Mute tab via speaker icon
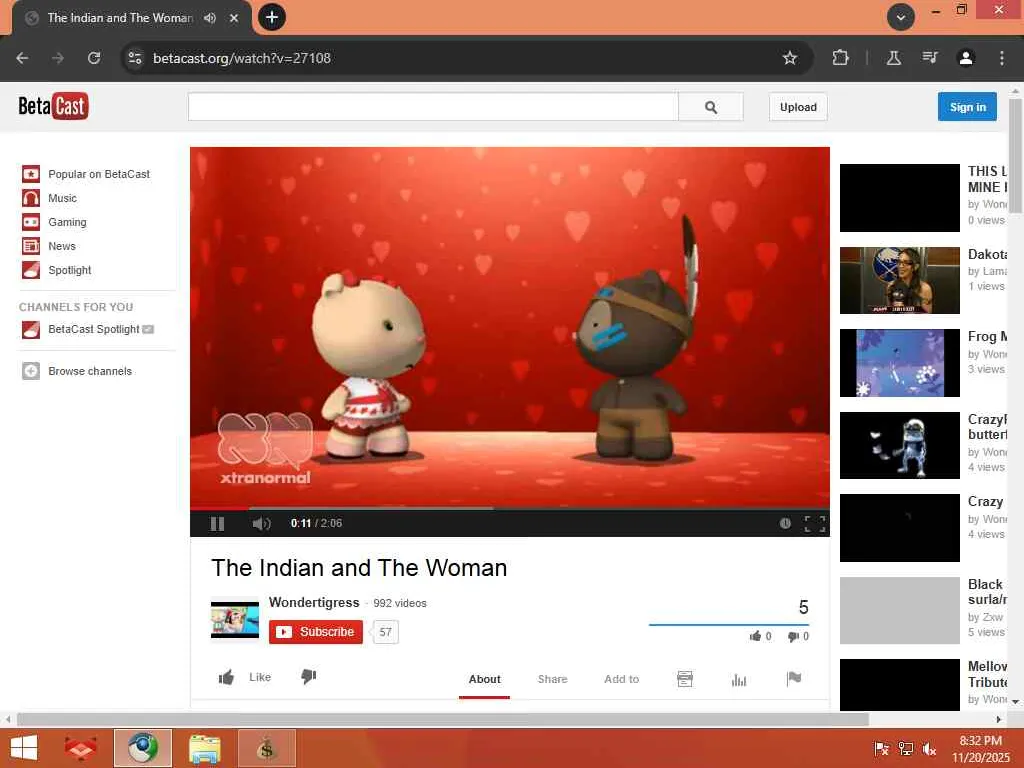This screenshot has height=768, width=1024. pos(210,18)
